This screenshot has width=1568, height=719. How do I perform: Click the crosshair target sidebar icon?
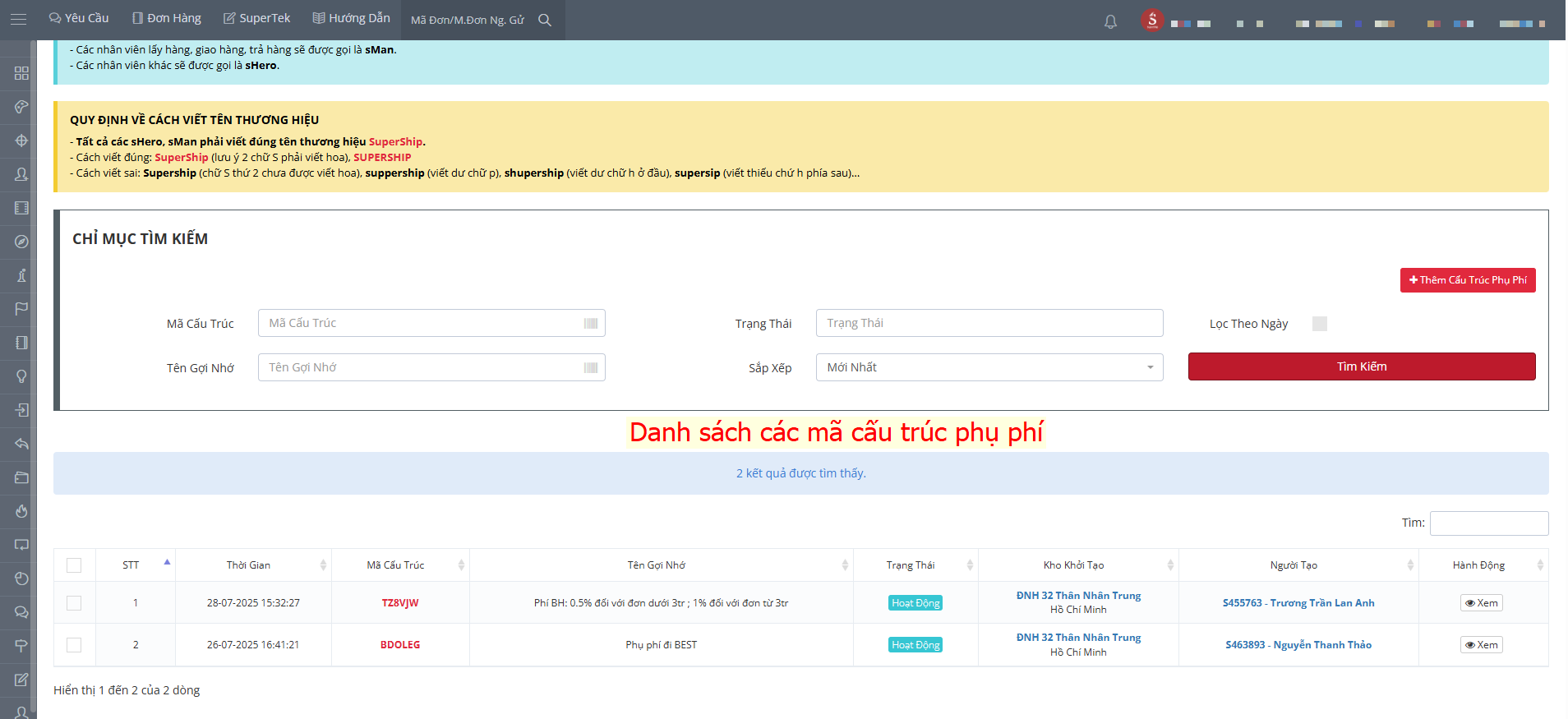pos(21,141)
